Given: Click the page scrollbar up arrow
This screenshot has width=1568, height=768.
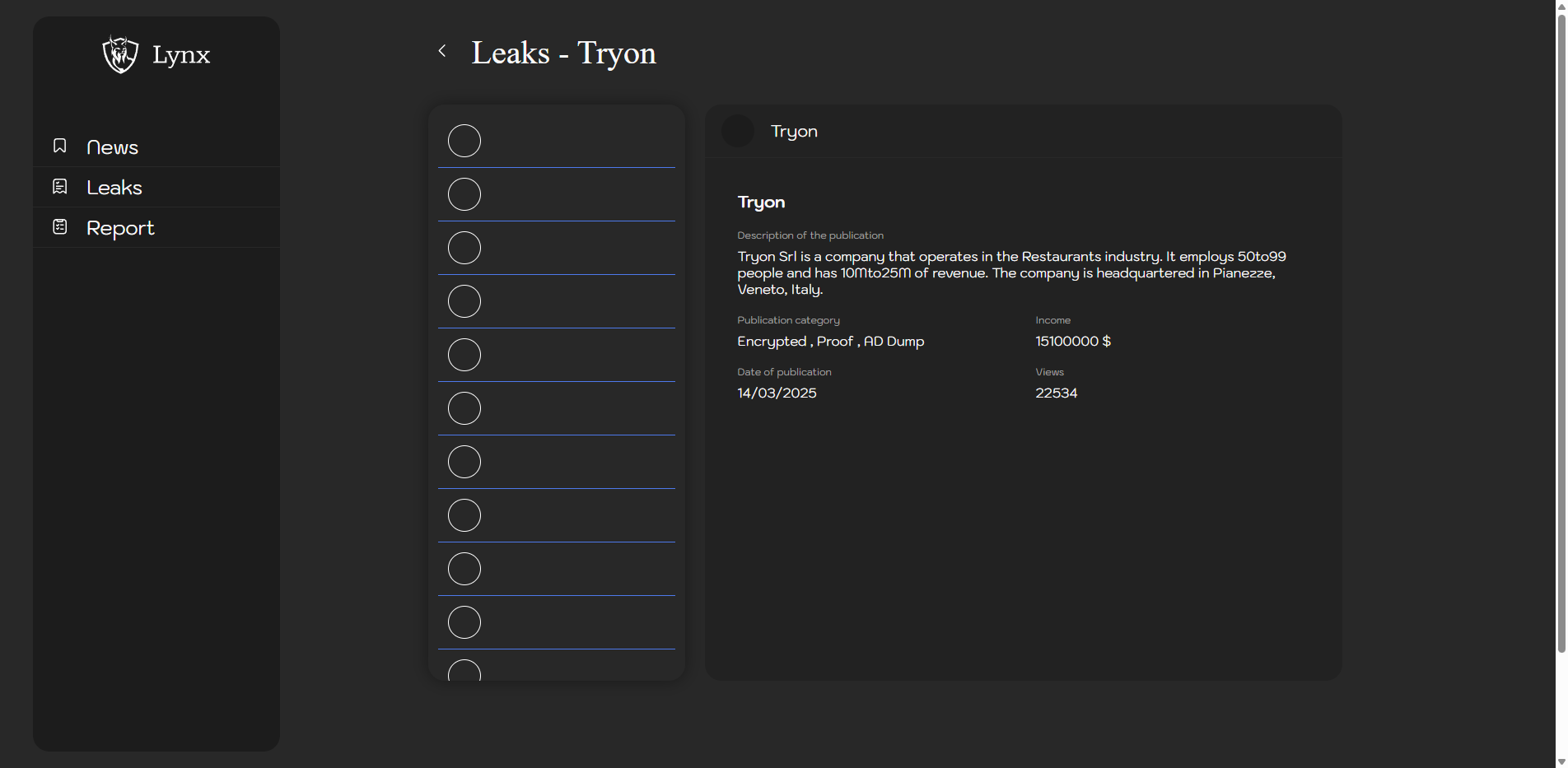Looking at the screenshot, I should click(x=1561, y=6).
